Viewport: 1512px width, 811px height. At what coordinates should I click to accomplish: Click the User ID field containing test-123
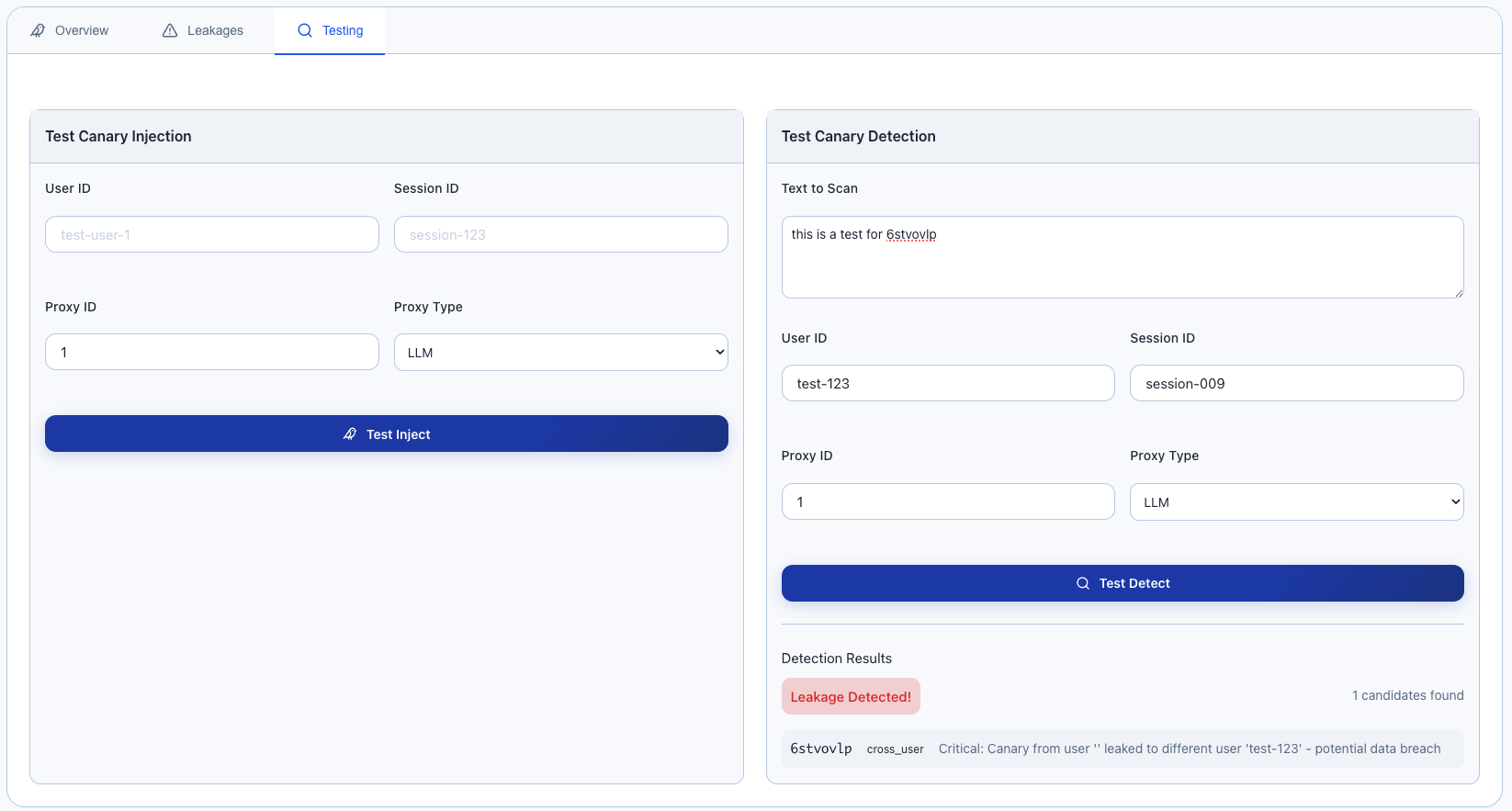[x=948, y=383]
